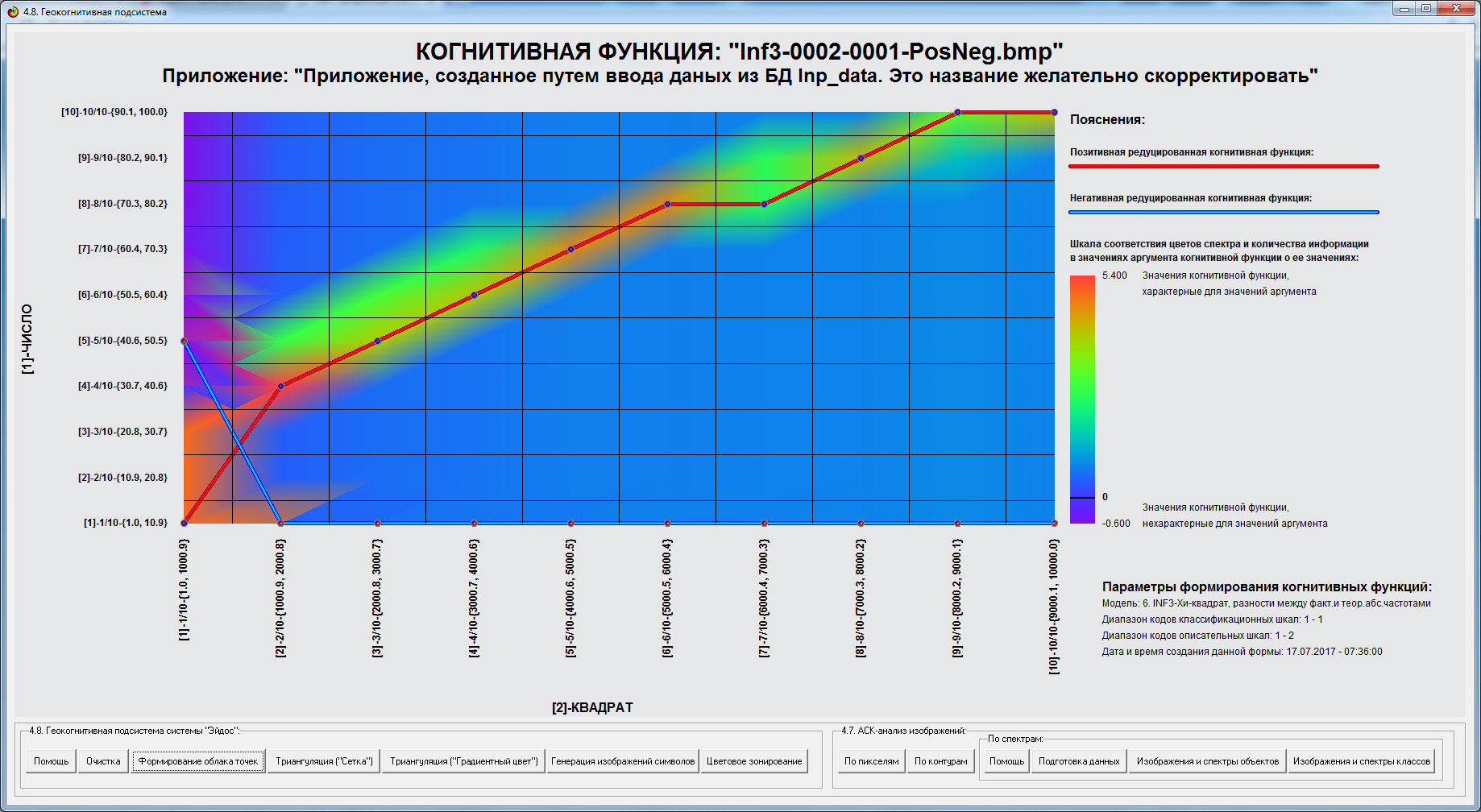Viewport: 1481px width, 812px height.
Task: Open Изображения и спектры классов
Action: (1362, 760)
